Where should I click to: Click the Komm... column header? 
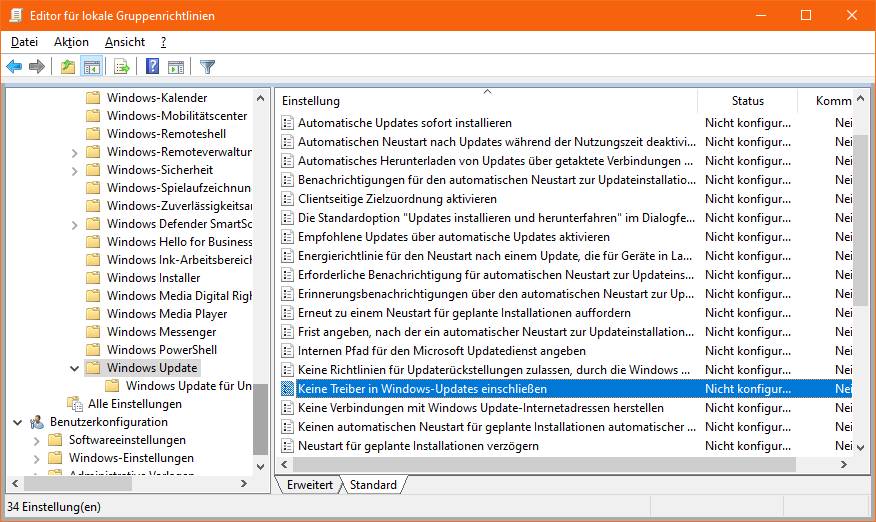pos(825,101)
